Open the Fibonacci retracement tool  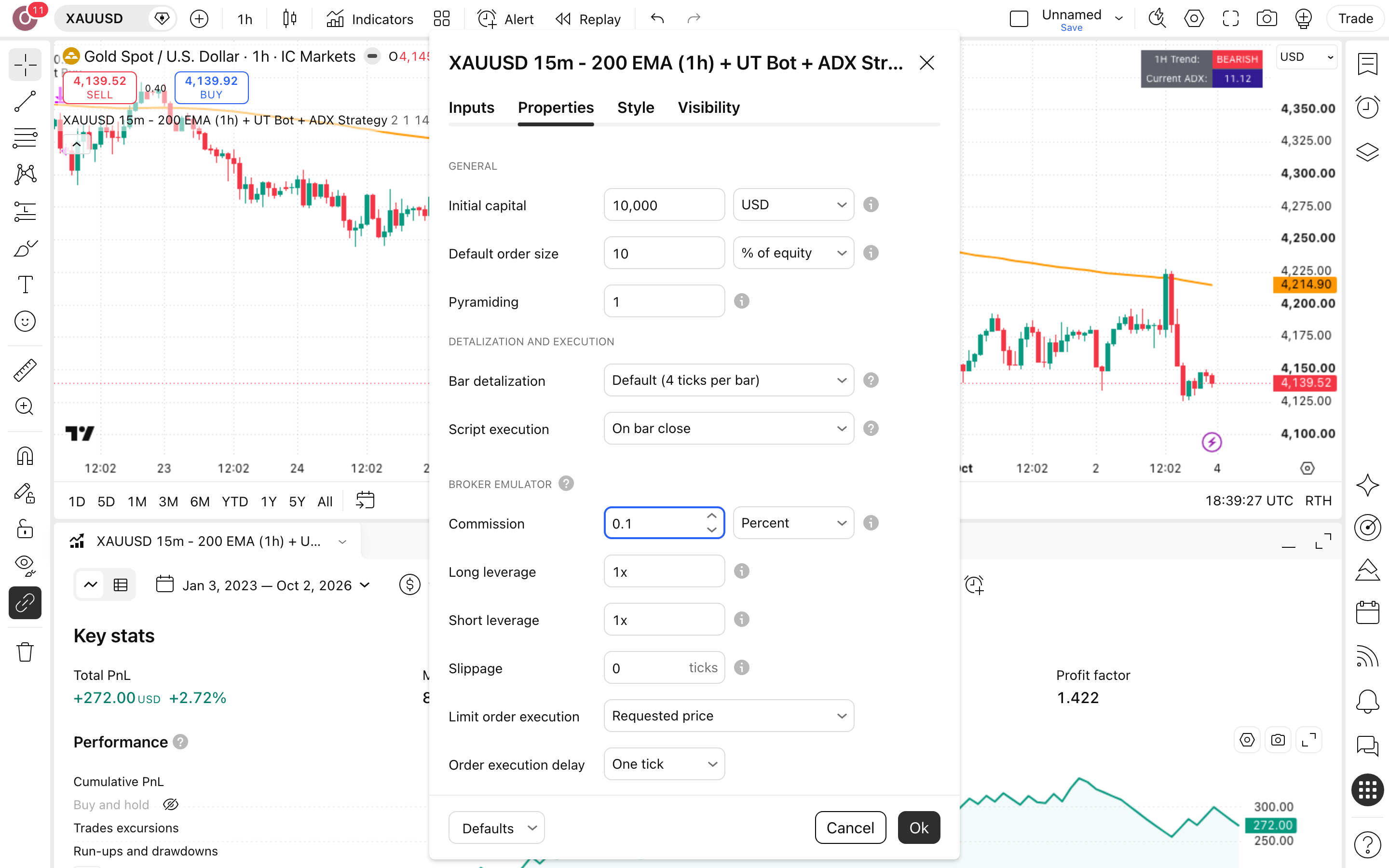click(25, 138)
